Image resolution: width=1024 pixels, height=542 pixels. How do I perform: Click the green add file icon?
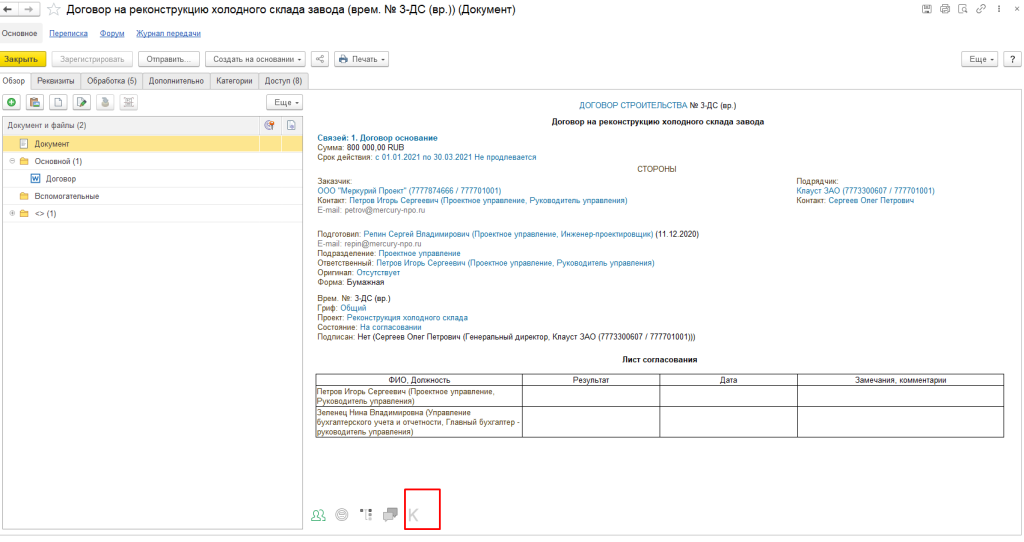pos(12,102)
